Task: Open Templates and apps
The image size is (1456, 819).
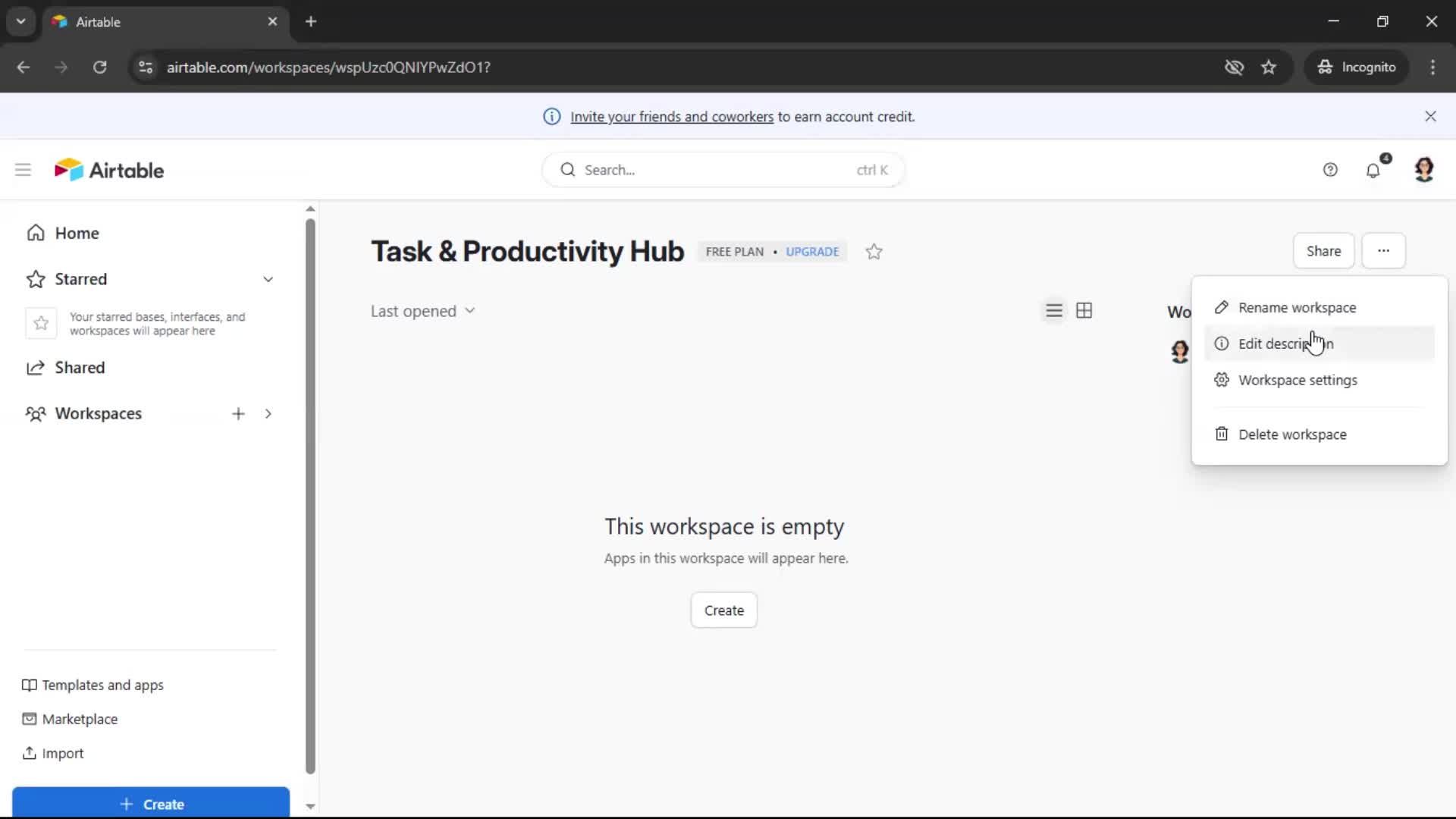Action: point(93,686)
